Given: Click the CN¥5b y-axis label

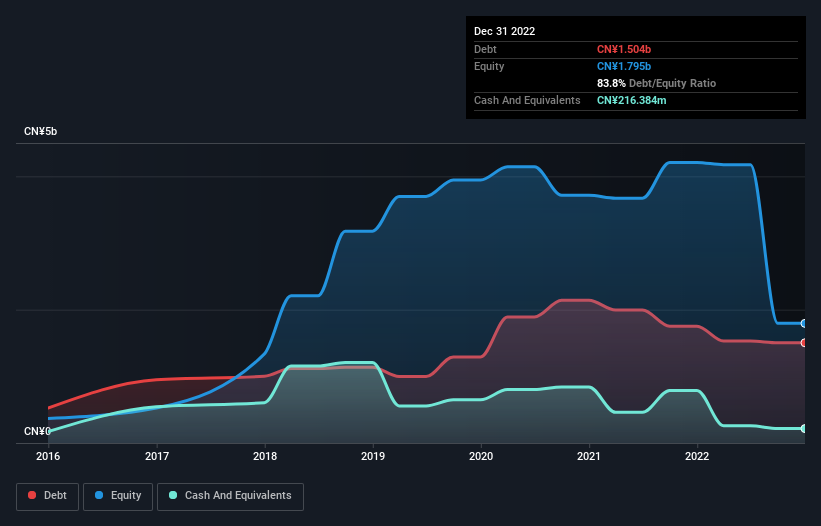Looking at the screenshot, I should [x=40, y=131].
